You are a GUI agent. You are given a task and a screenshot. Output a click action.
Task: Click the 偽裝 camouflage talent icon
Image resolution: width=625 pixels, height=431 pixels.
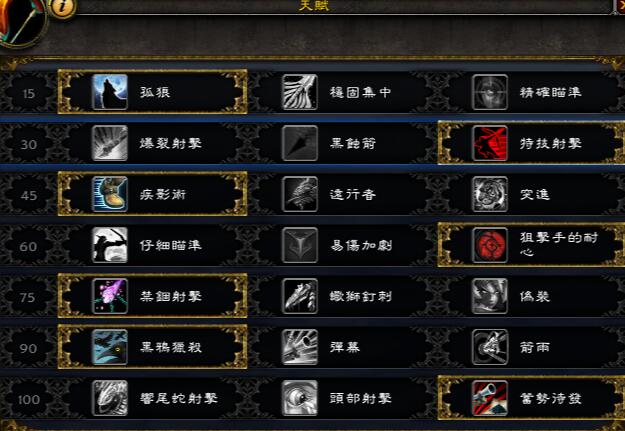pos(490,296)
